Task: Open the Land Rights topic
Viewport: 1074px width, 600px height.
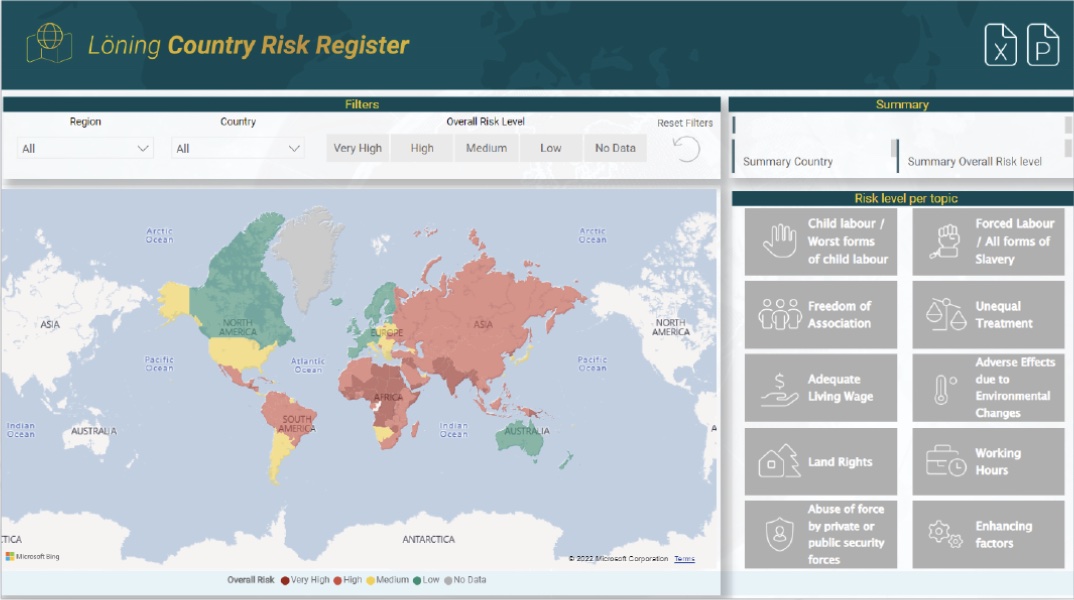Action: 821,462
